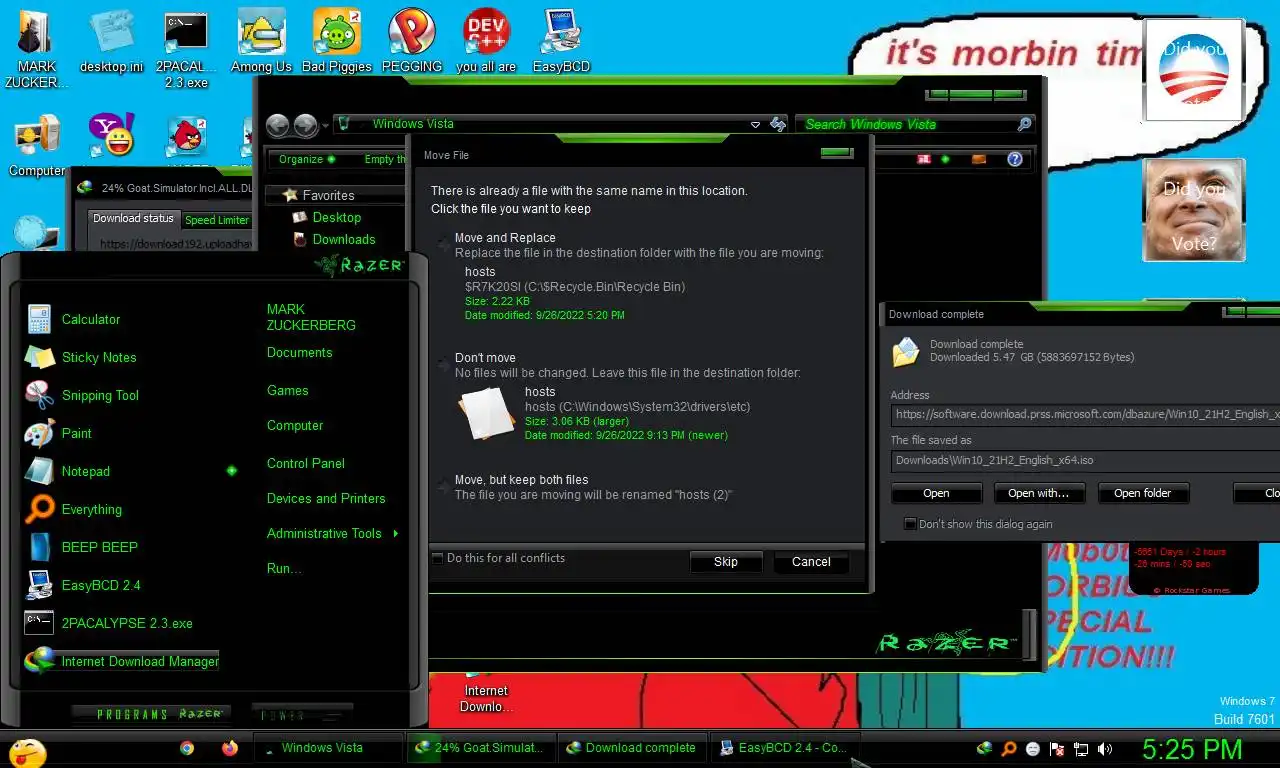Click Explorer's Forward navigation arrow
The image size is (1280, 768).
(306, 125)
